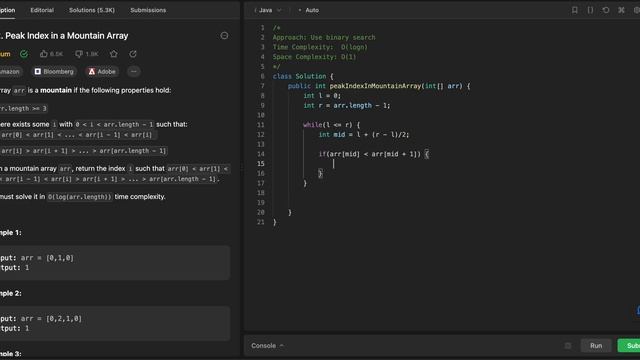The height and width of the screenshot is (360, 640).
Task: Open the Submissions tab
Action: click(x=148, y=10)
